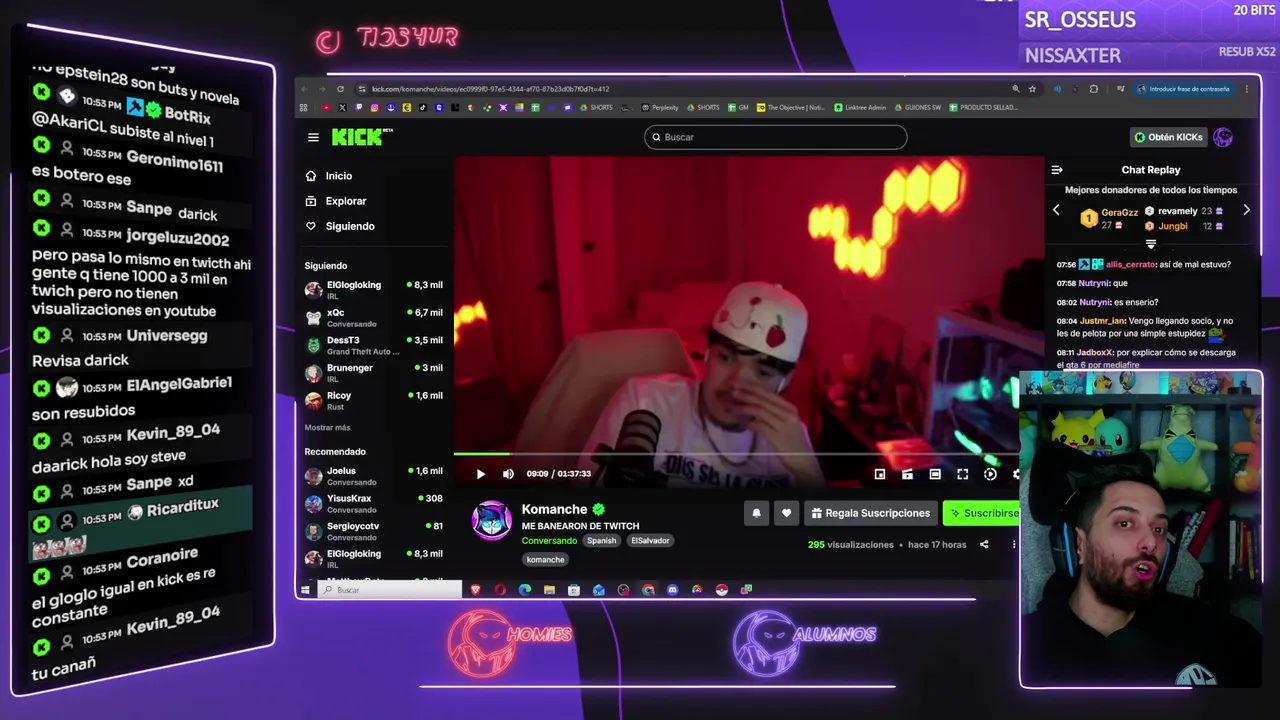
Task: Open the three-dot video options menu
Action: 1013,545
